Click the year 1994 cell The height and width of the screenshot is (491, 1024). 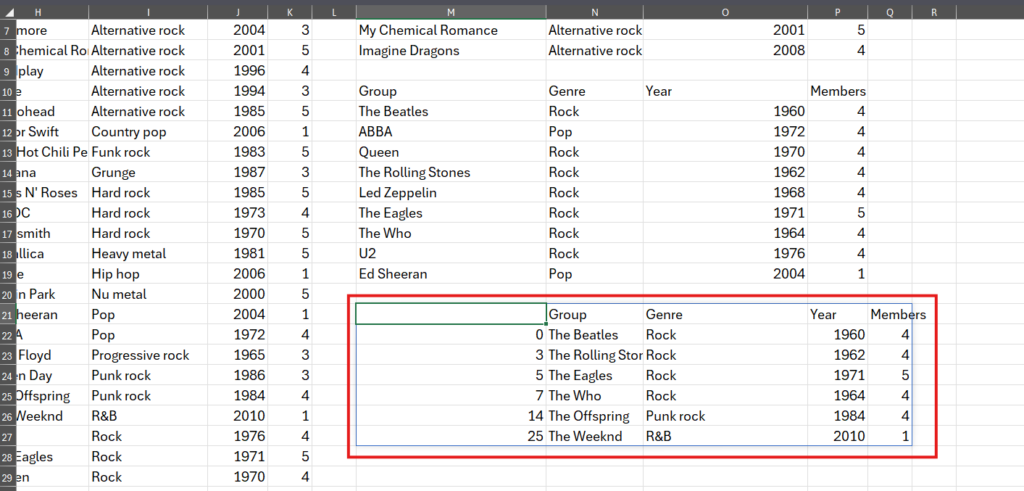pyautogui.click(x=238, y=91)
